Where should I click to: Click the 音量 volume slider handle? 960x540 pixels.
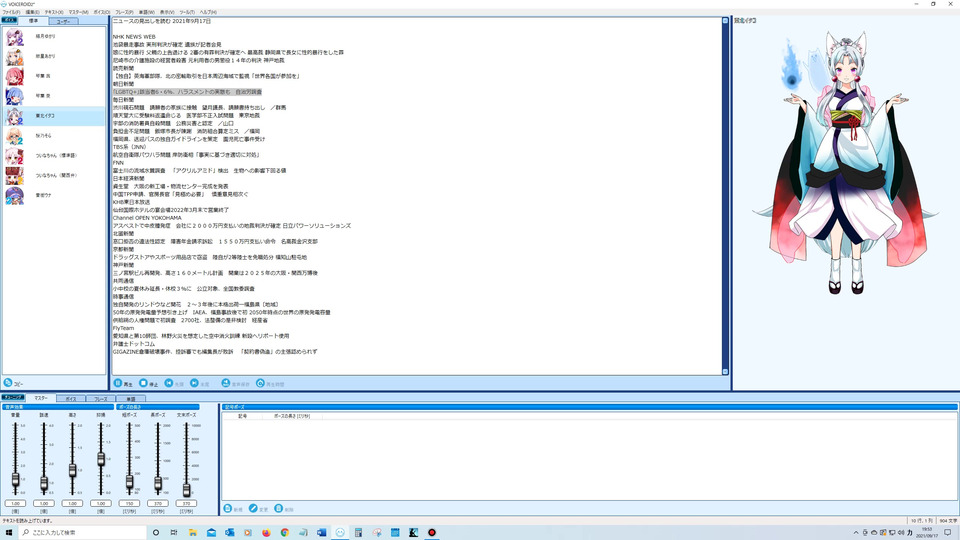[15, 480]
